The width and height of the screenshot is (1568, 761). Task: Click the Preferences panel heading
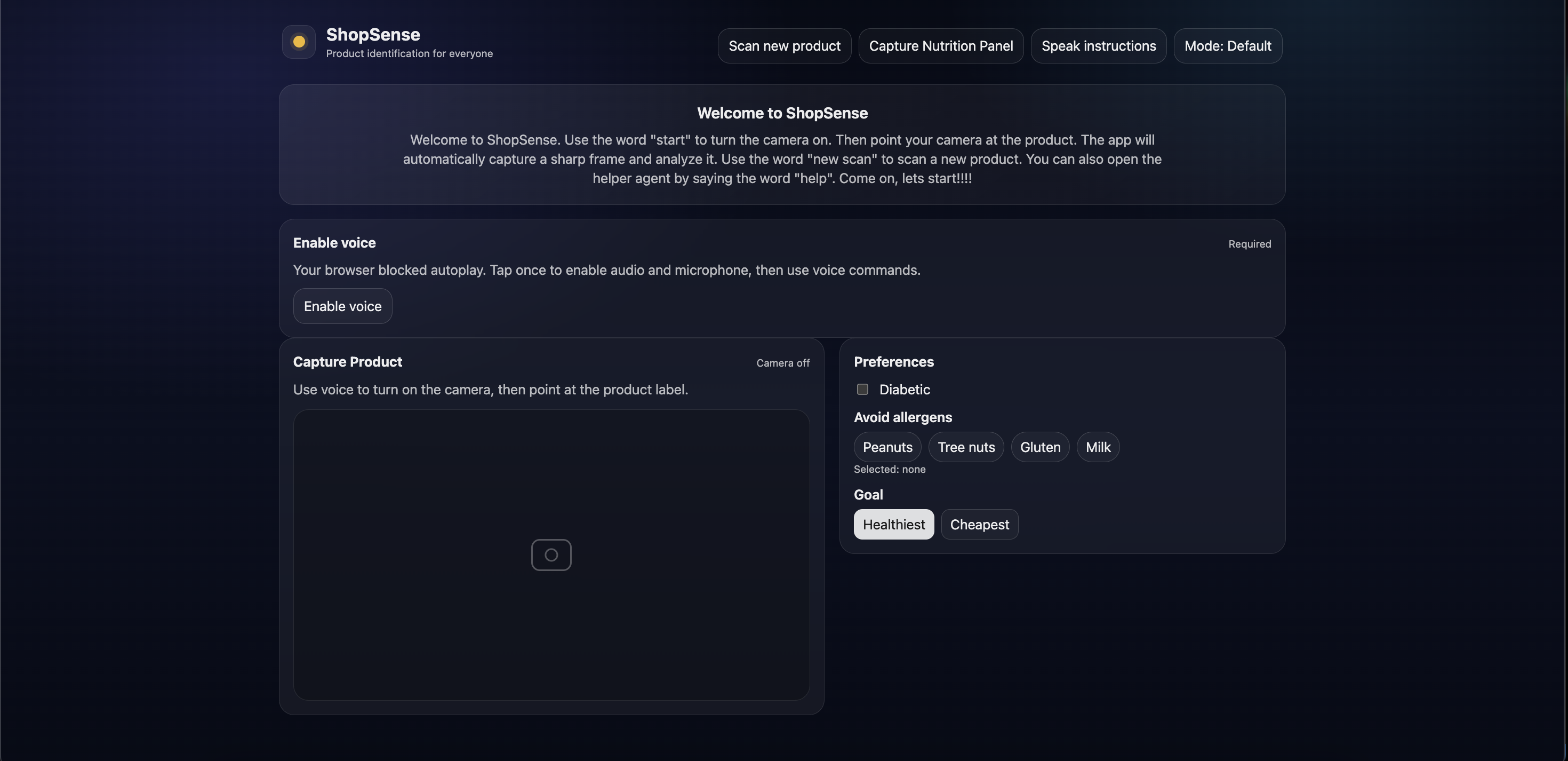point(893,362)
